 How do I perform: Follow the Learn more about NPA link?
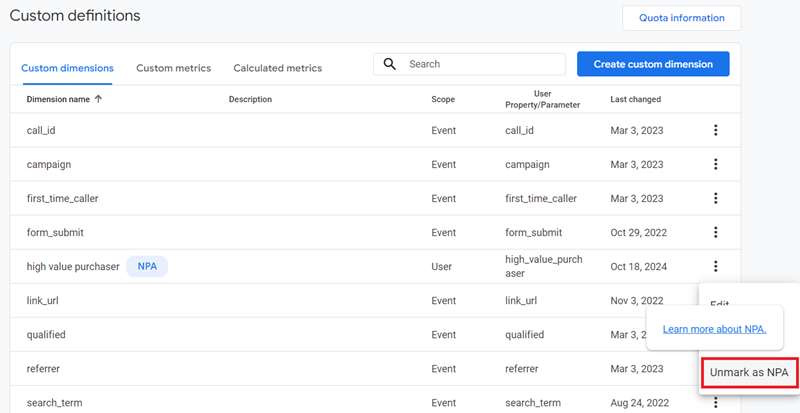(715, 329)
